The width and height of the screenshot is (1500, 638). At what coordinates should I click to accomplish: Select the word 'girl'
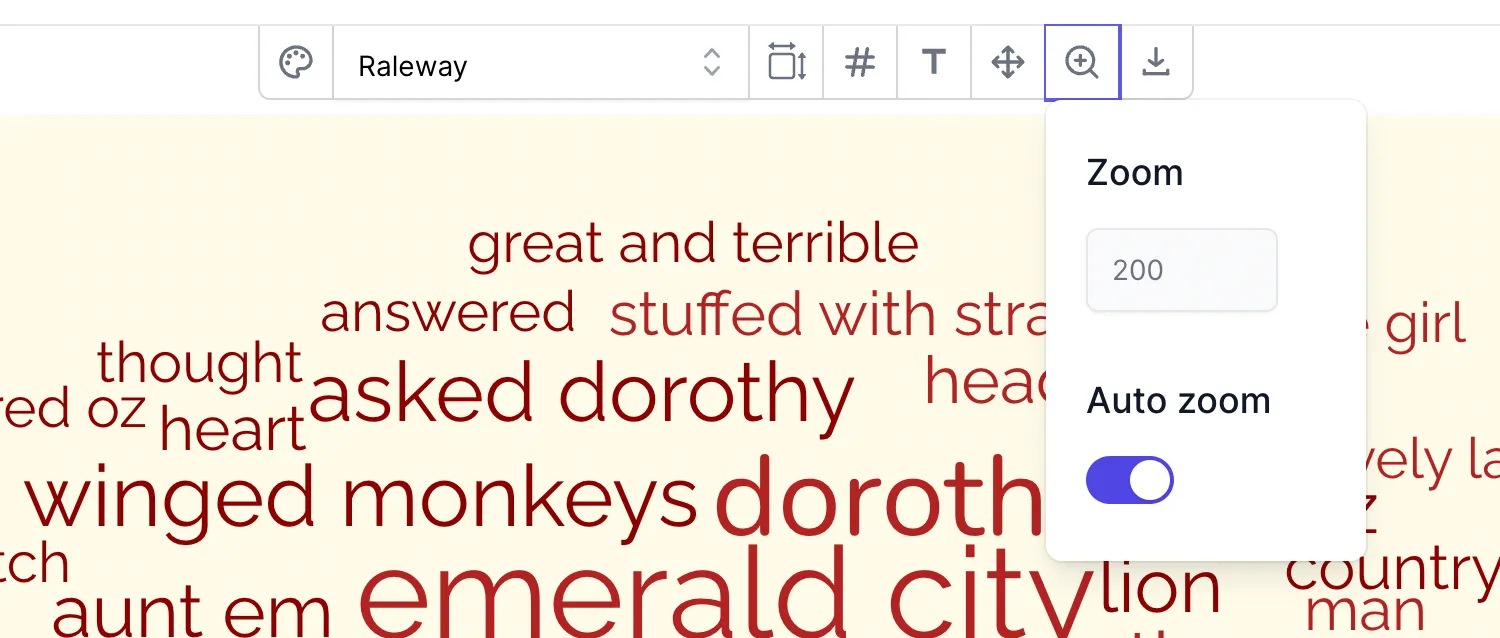pos(1425,326)
